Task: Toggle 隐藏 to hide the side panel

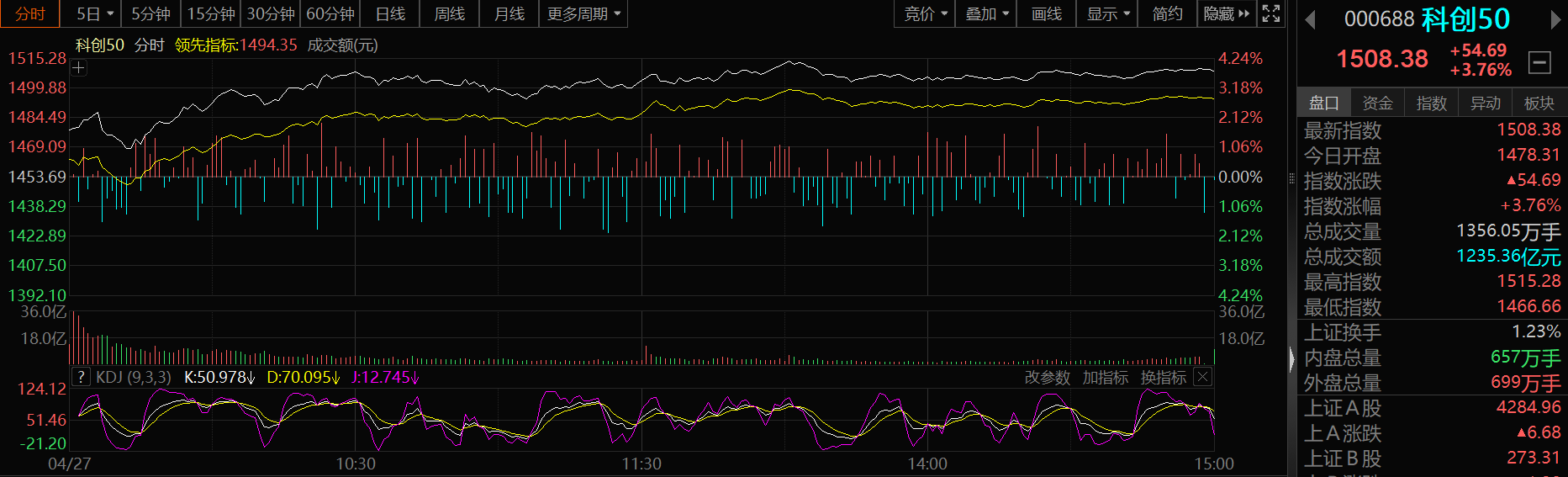Action: [x=1226, y=14]
